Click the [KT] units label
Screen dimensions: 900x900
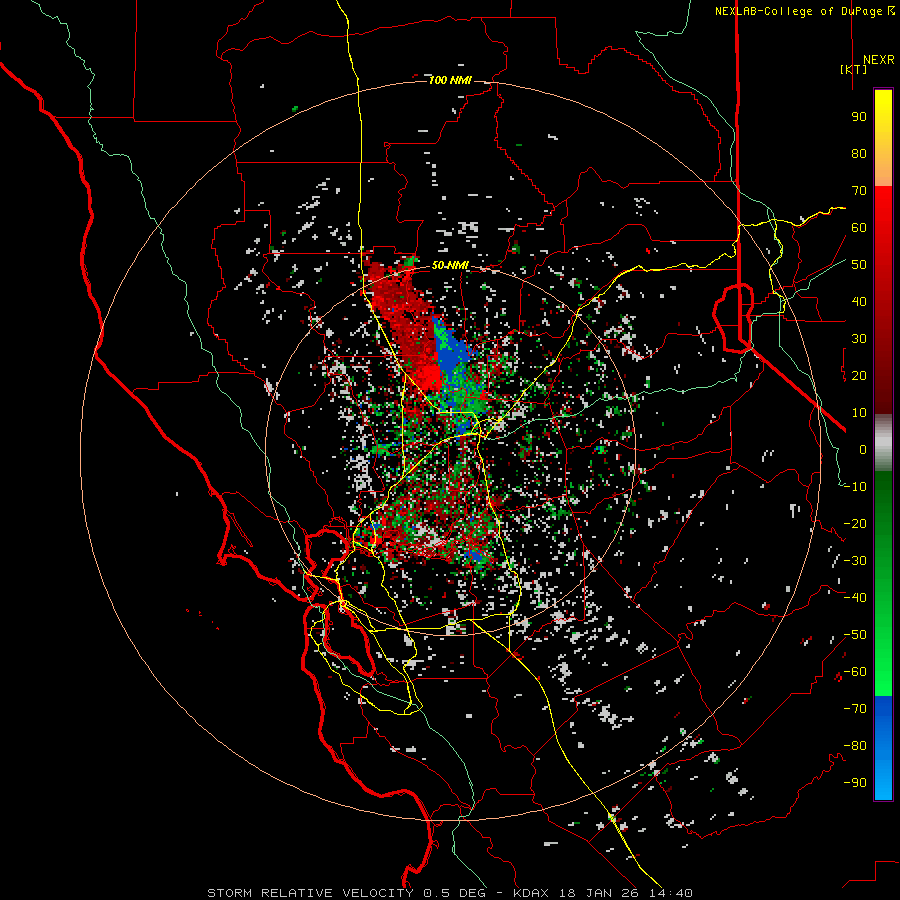[854, 69]
